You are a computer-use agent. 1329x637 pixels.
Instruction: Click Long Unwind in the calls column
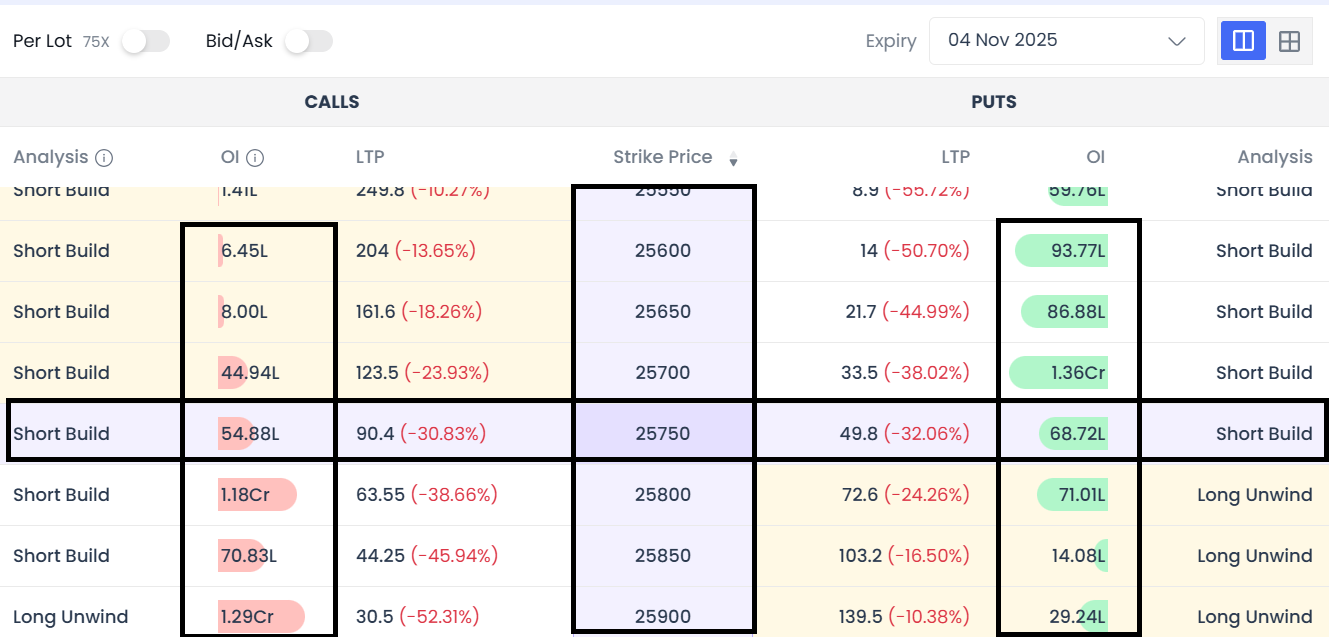(x=70, y=617)
